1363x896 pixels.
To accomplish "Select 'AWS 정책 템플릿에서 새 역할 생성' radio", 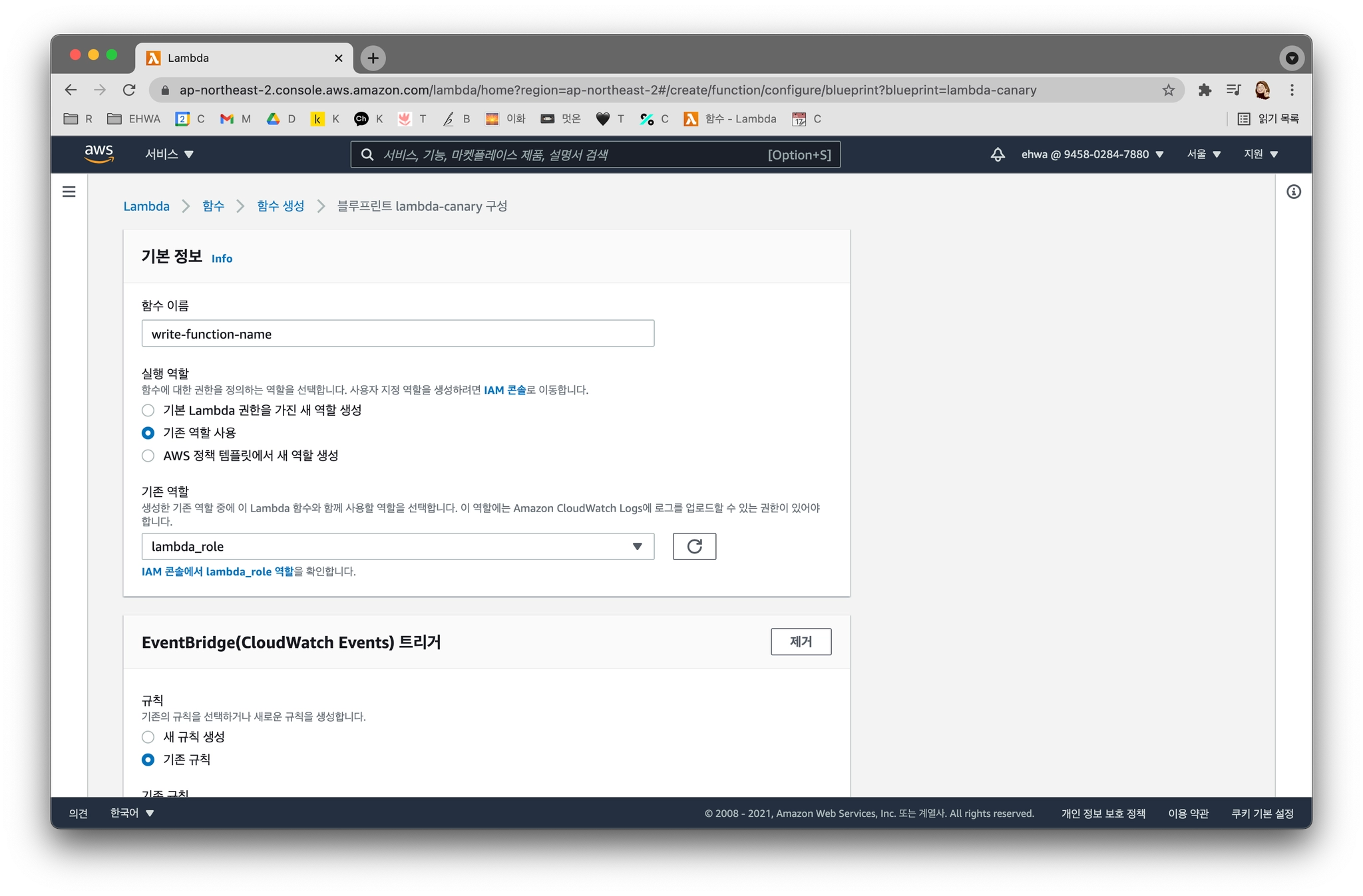I will (x=148, y=456).
